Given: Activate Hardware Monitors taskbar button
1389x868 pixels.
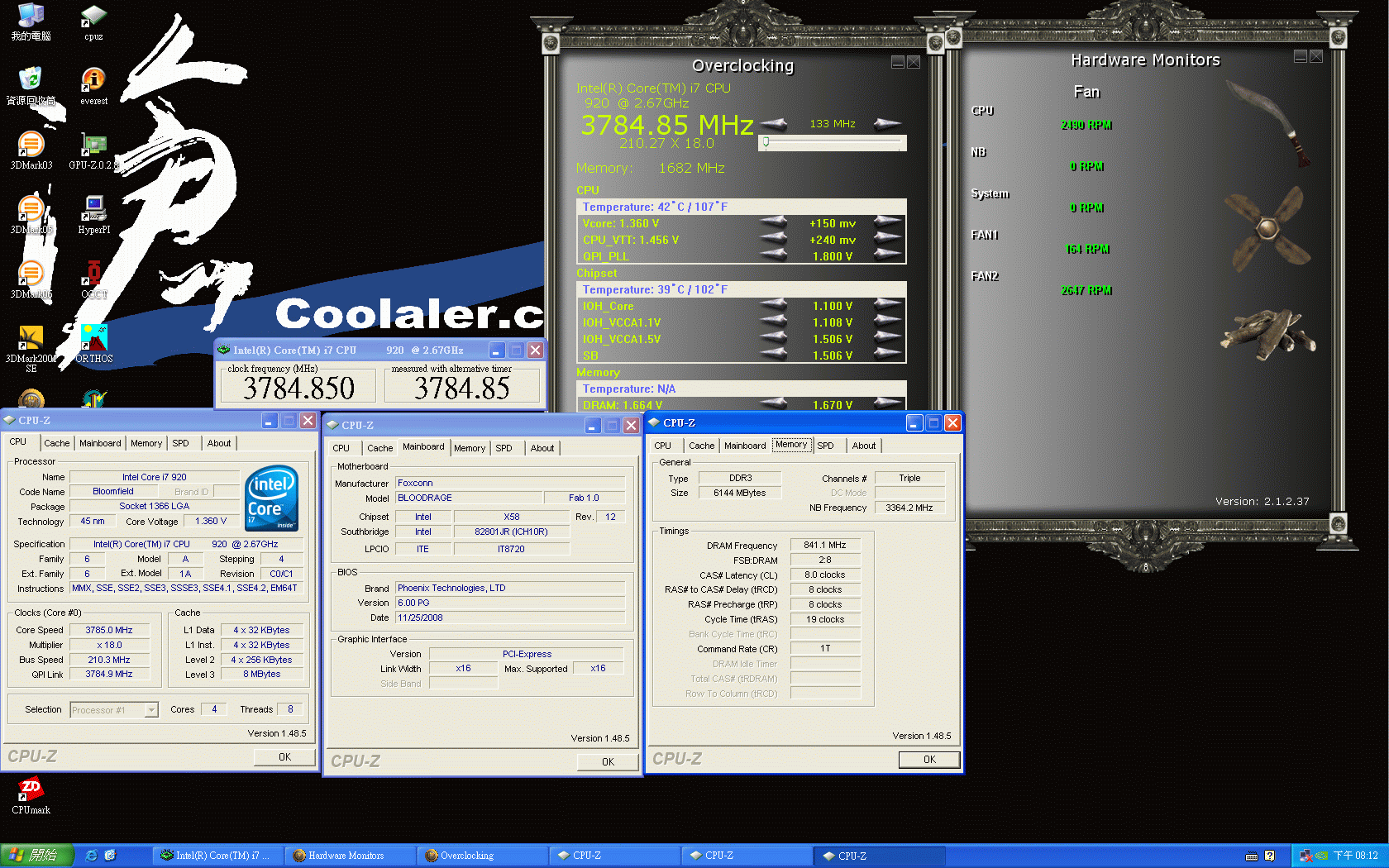Looking at the screenshot, I should [349, 856].
